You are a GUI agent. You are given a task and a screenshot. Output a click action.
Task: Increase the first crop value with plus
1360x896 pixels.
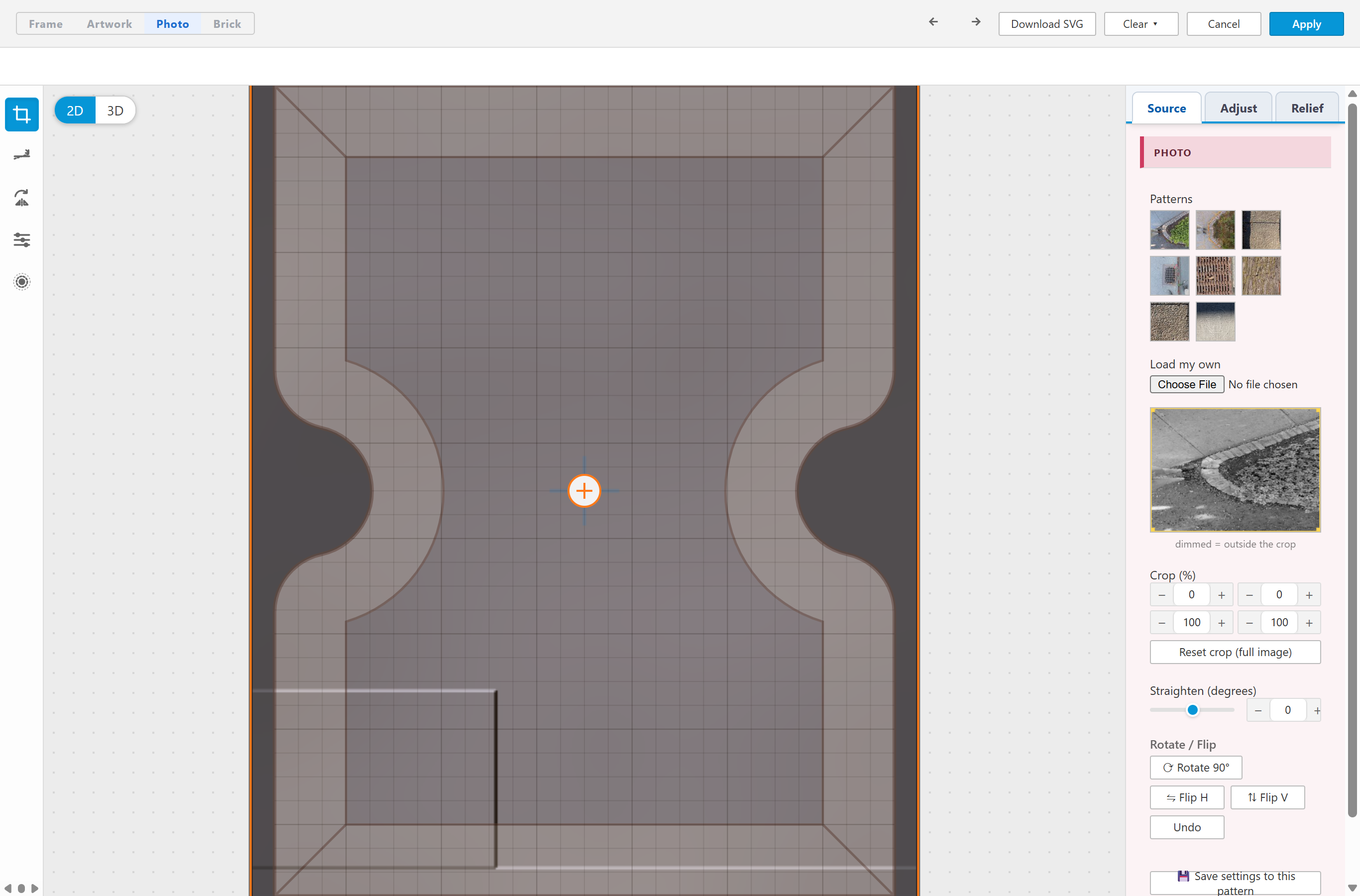(1221, 595)
